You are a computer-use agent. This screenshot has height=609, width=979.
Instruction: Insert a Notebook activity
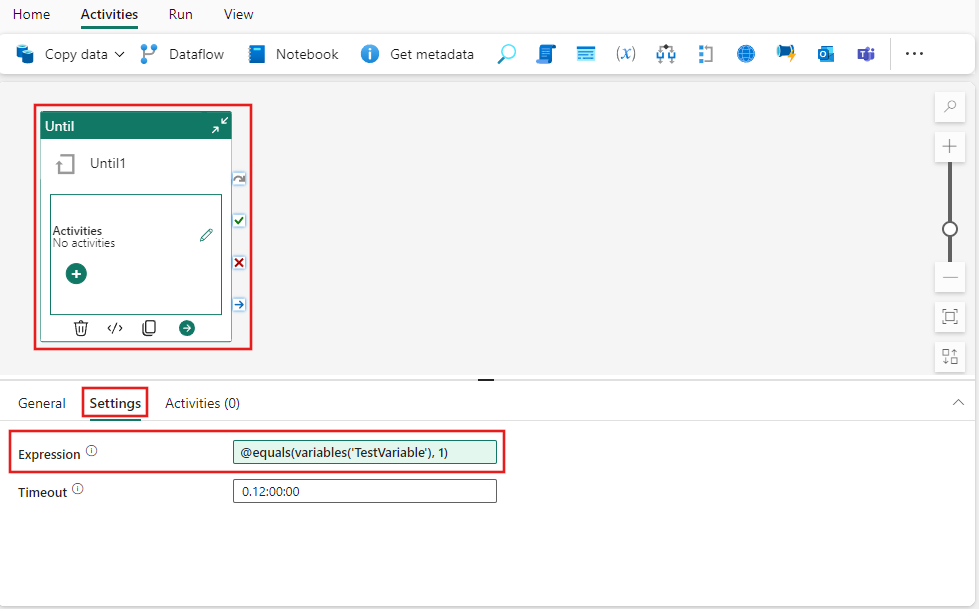click(x=291, y=54)
